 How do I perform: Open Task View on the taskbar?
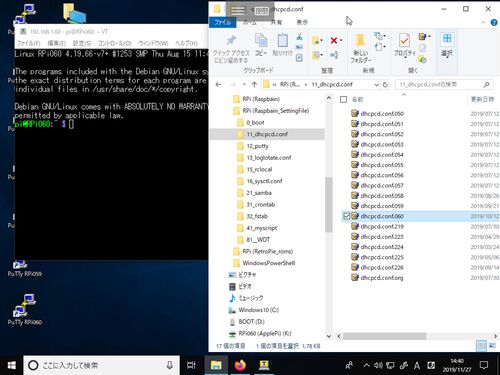pyautogui.click(x=191, y=365)
